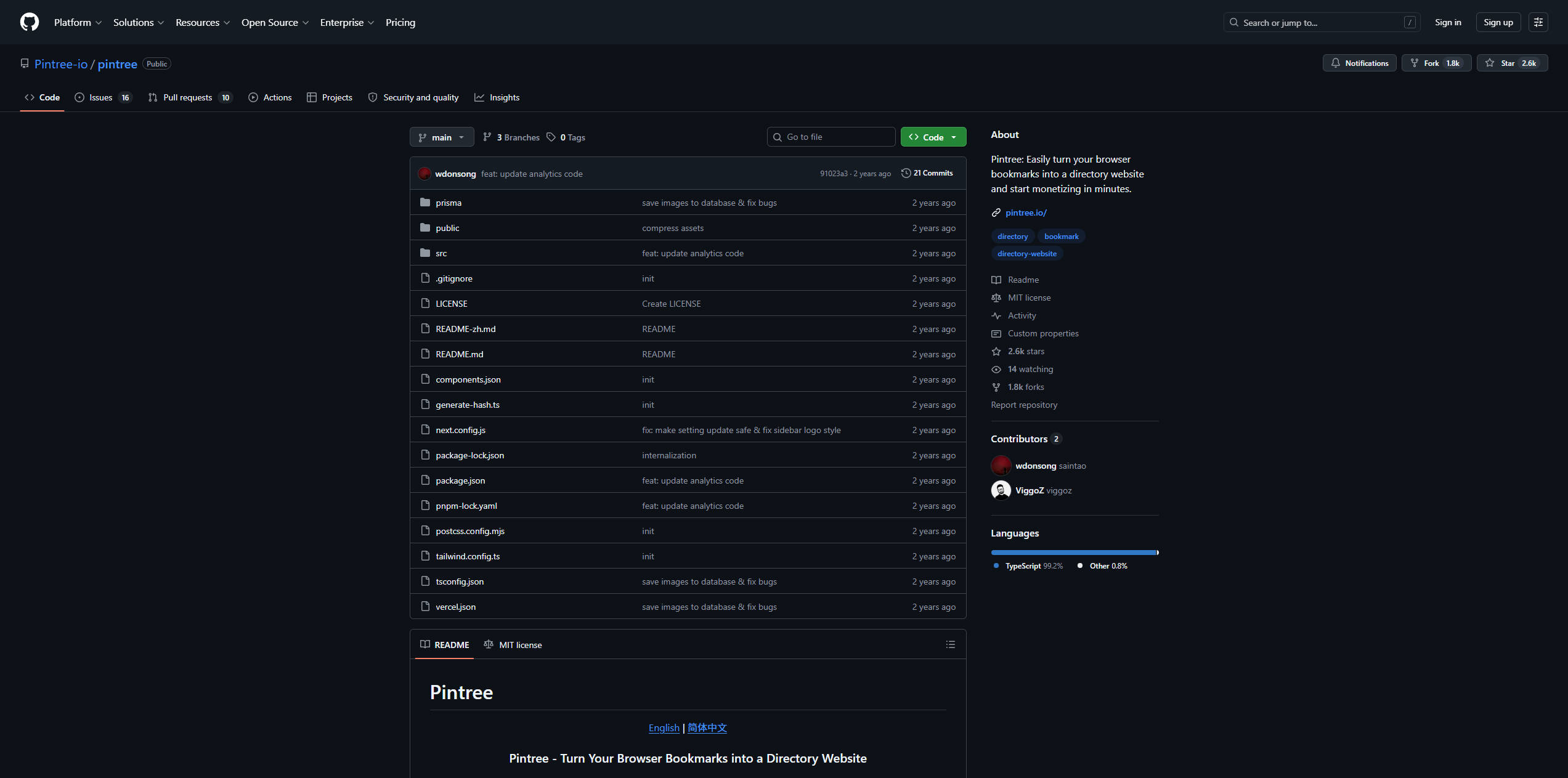
Task: Open the Security and quality tab
Action: click(413, 97)
